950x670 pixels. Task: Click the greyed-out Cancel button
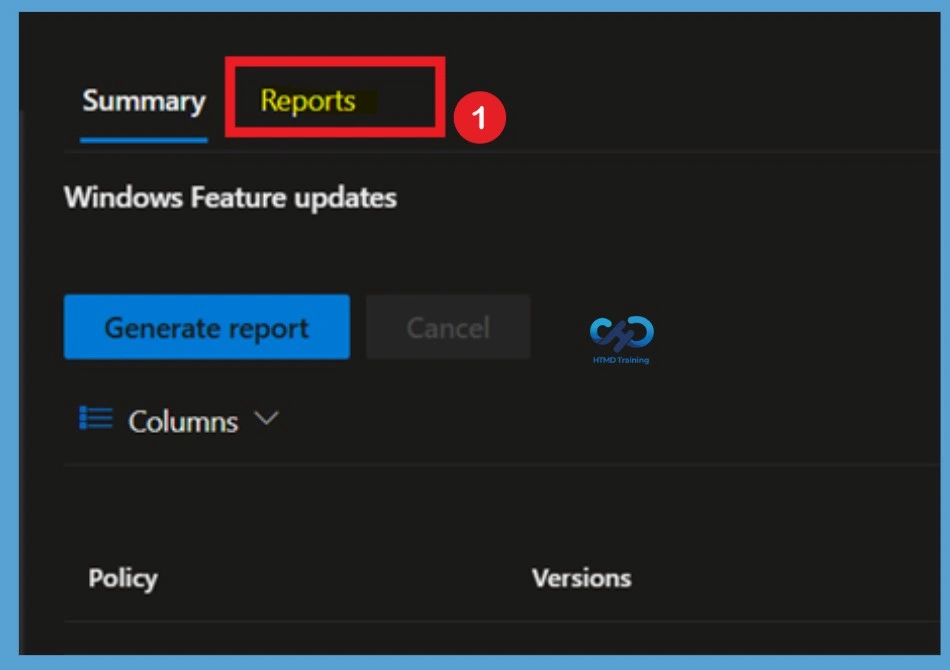448,327
